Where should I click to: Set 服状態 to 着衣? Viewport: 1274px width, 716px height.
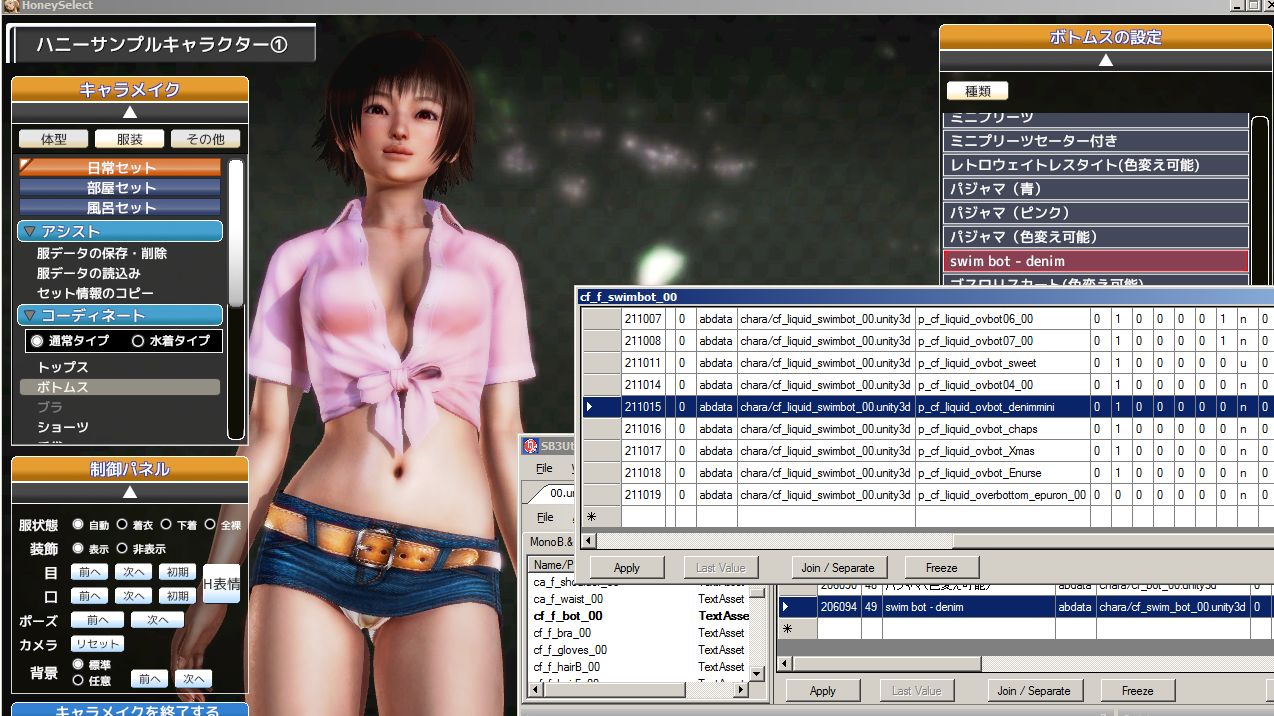pyautogui.click(x=122, y=524)
